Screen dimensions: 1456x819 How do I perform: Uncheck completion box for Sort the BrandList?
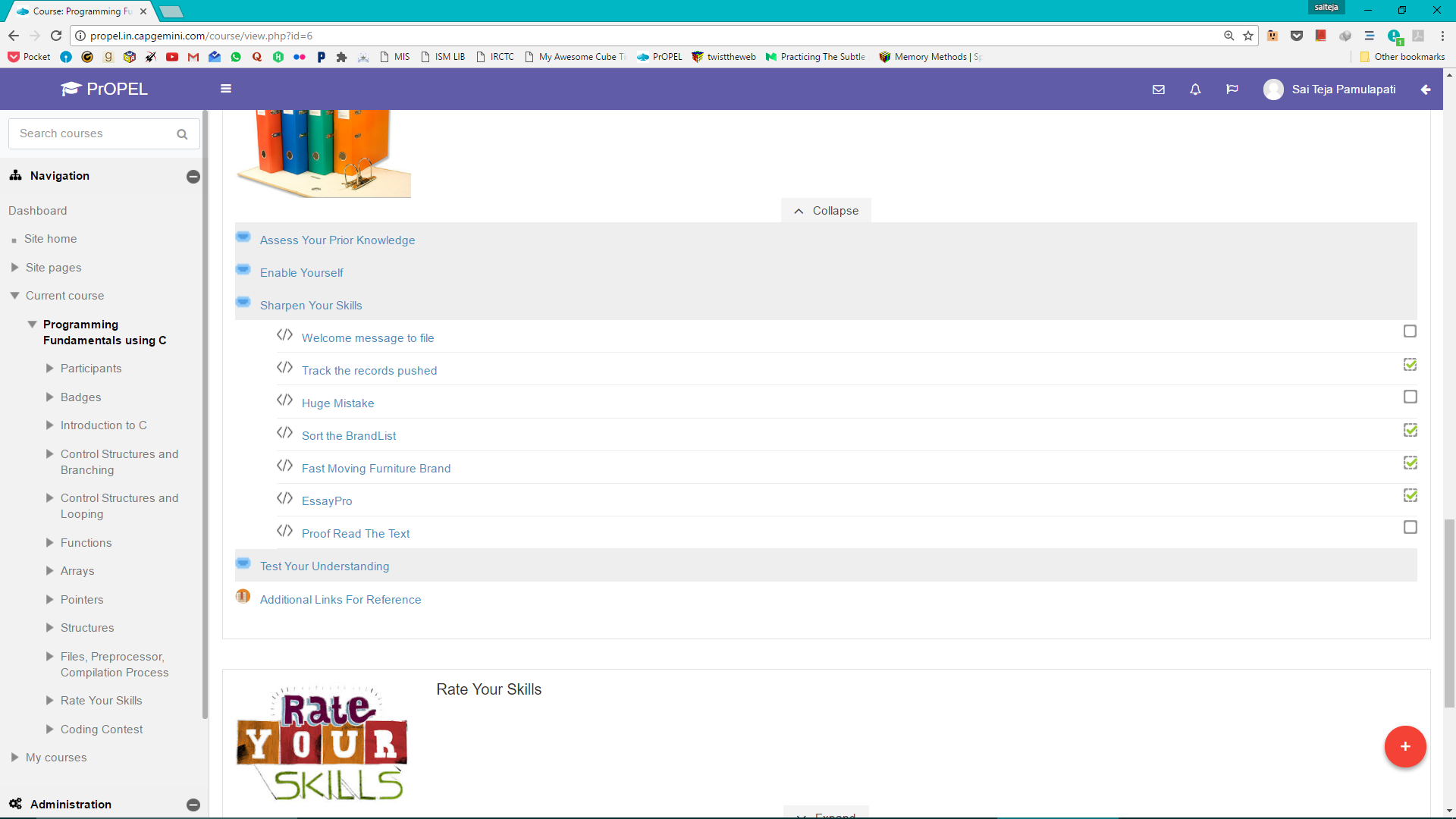pos(1410,430)
